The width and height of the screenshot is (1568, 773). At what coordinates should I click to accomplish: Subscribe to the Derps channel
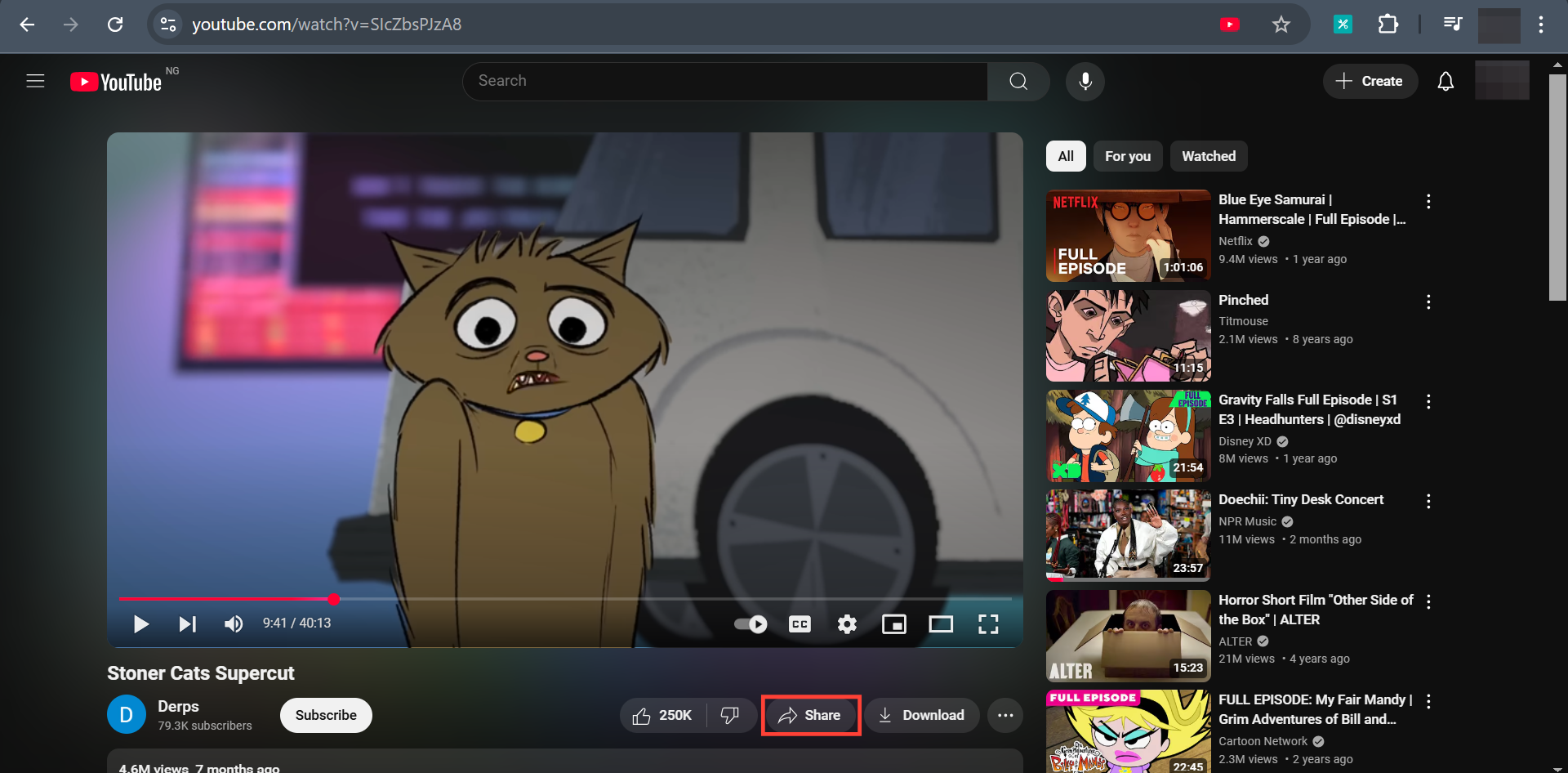tap(326, 716)
